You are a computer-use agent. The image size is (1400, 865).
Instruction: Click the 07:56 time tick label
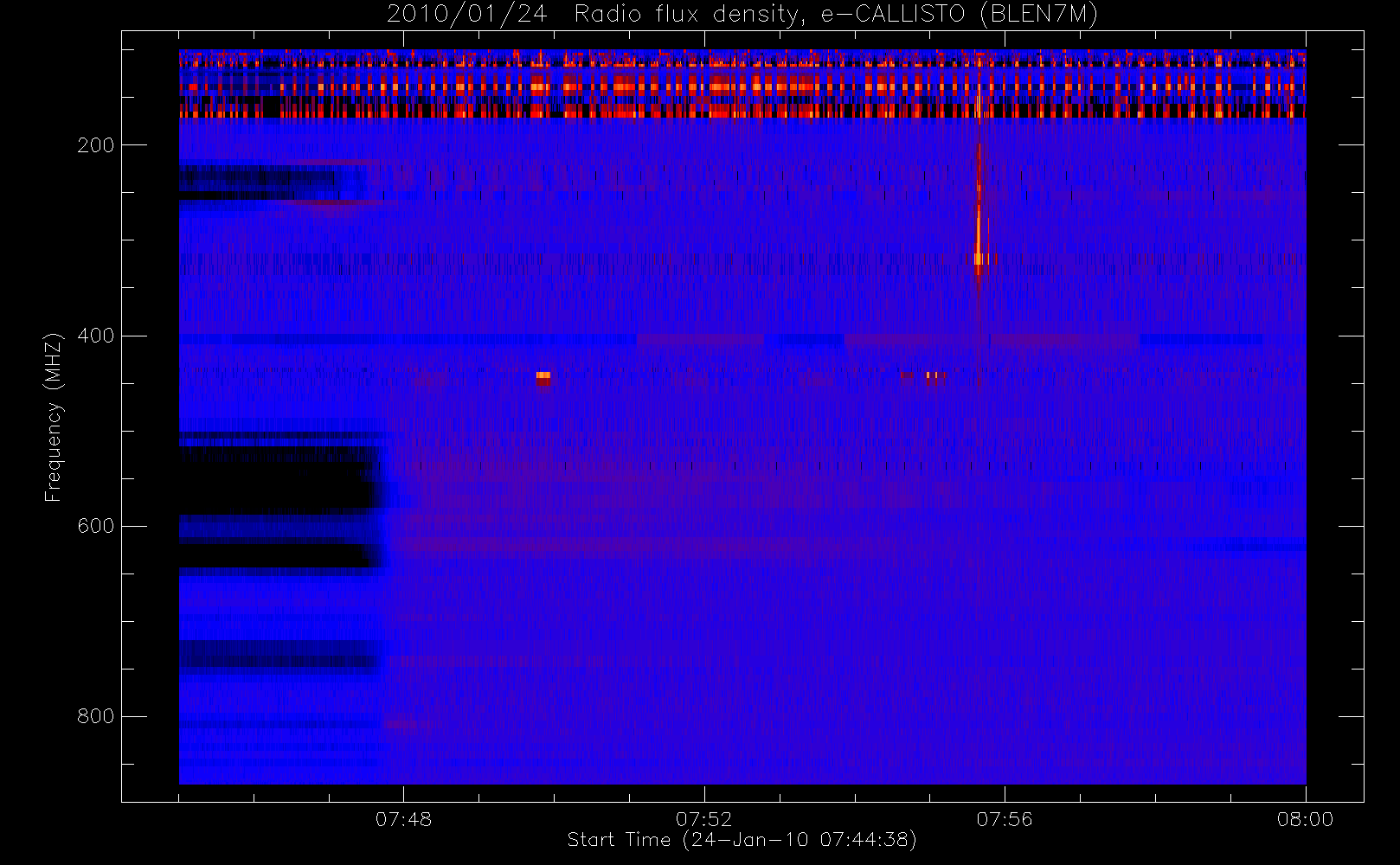1005,819
